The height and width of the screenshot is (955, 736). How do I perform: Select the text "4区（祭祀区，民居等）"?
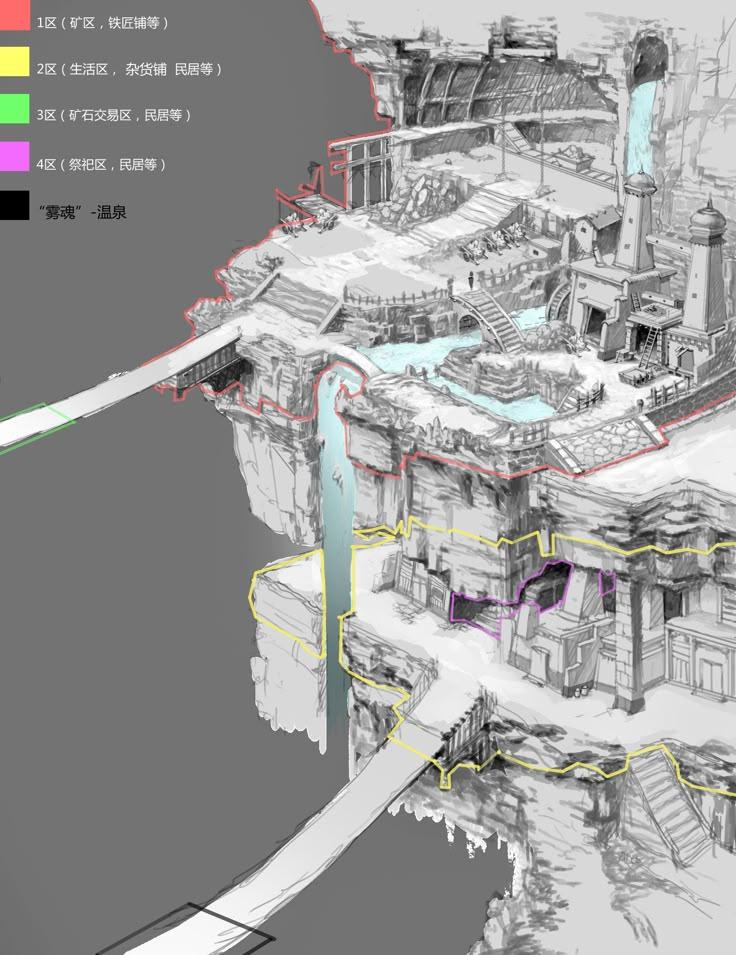(101, 164)
